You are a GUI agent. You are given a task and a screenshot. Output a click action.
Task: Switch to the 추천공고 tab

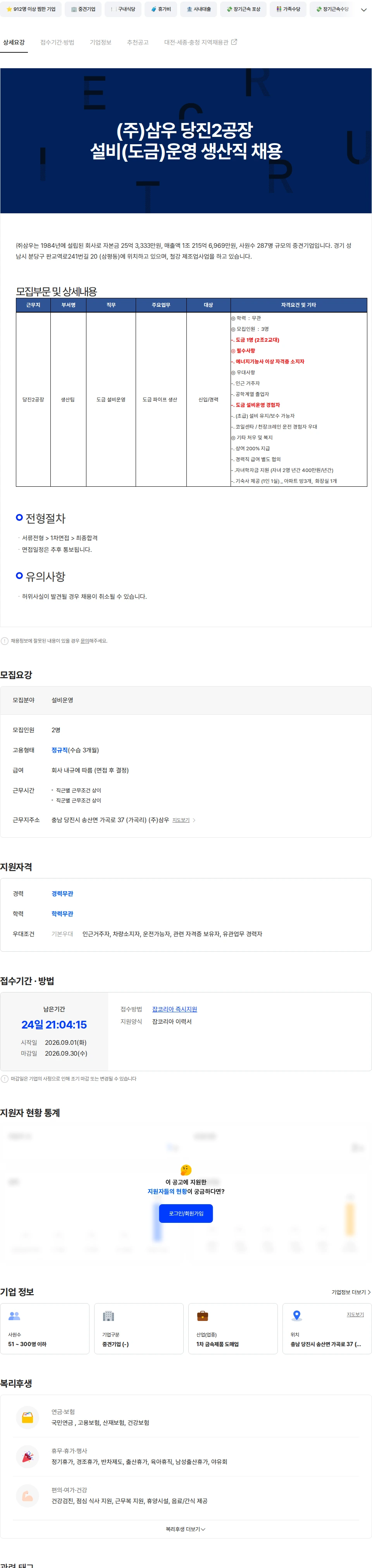[x=138, y=43]
